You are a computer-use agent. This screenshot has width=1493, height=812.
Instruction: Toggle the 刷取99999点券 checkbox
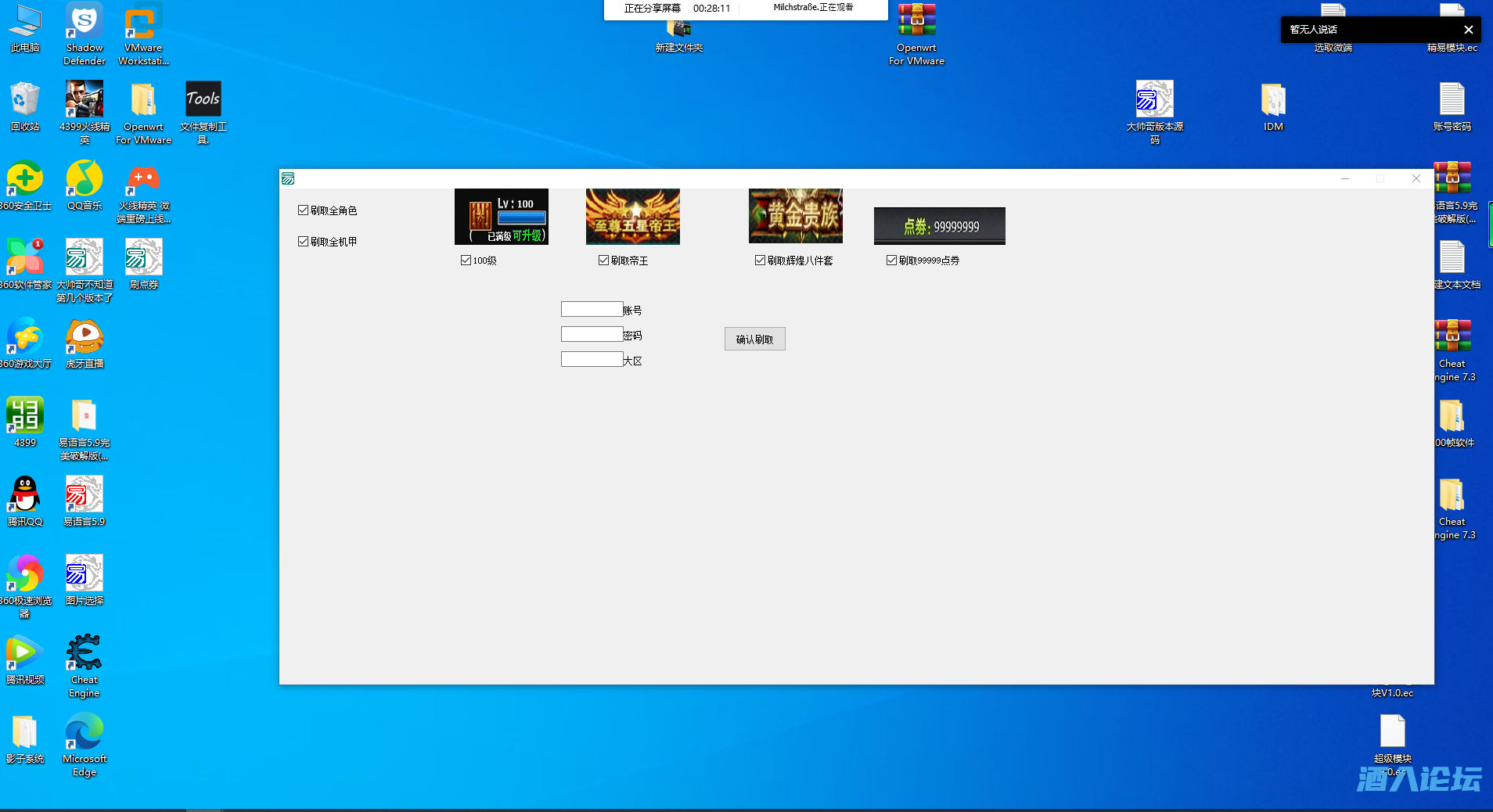click(891, 260)
